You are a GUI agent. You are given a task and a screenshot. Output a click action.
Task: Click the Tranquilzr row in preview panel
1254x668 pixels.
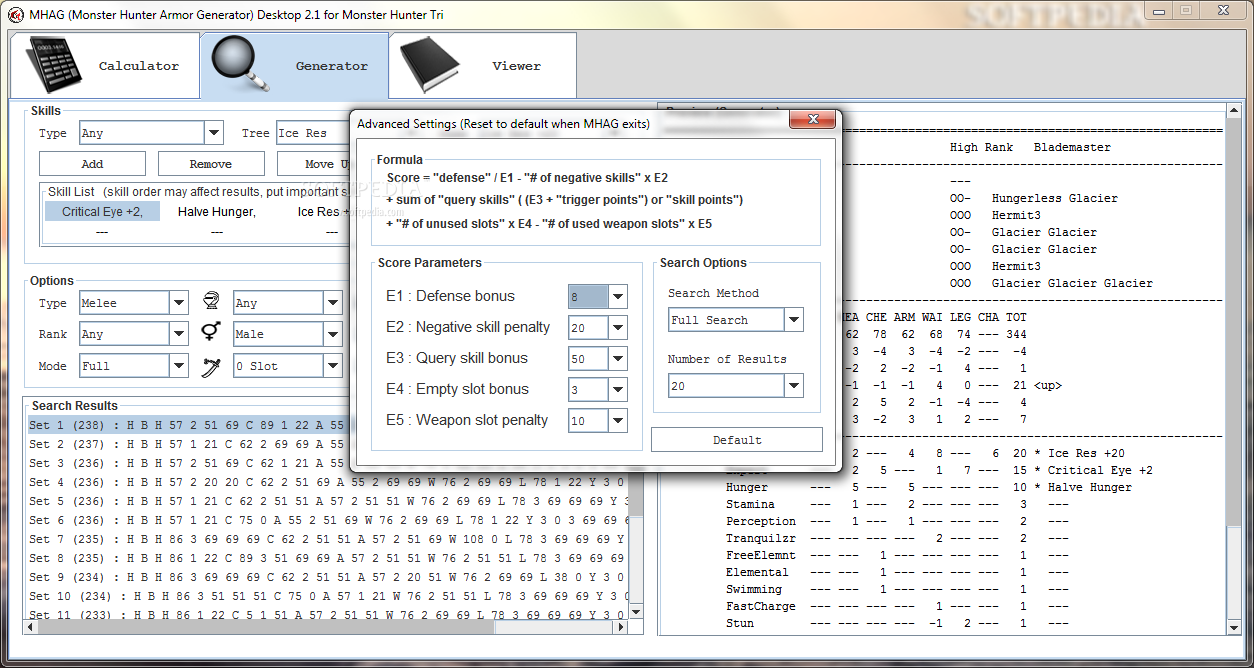[x=898, y=538]
